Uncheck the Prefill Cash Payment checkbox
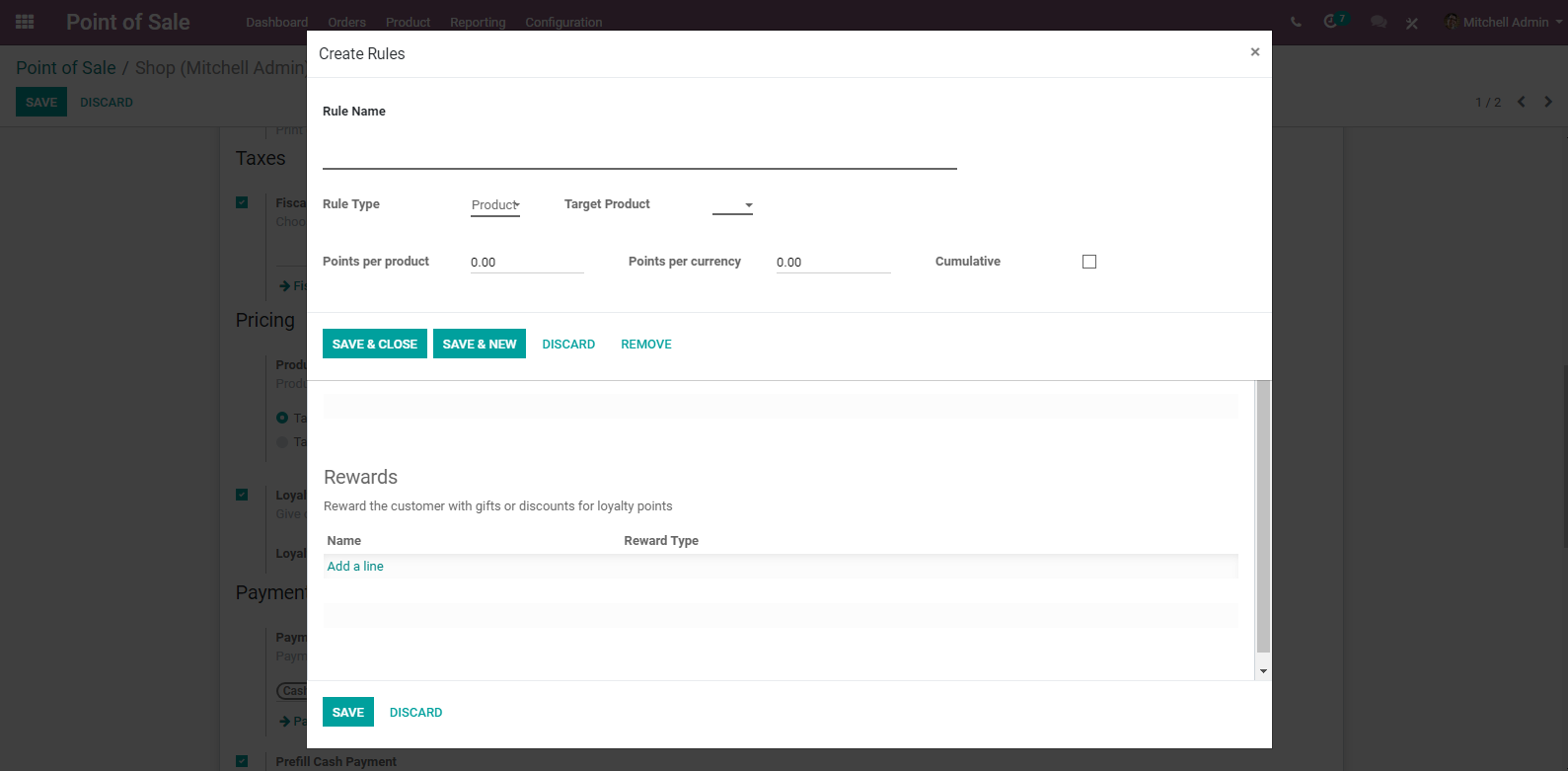 242,761
